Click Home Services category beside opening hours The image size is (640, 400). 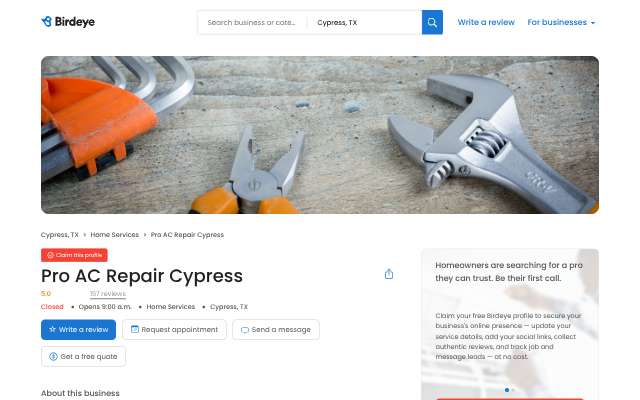coord(171,307)
